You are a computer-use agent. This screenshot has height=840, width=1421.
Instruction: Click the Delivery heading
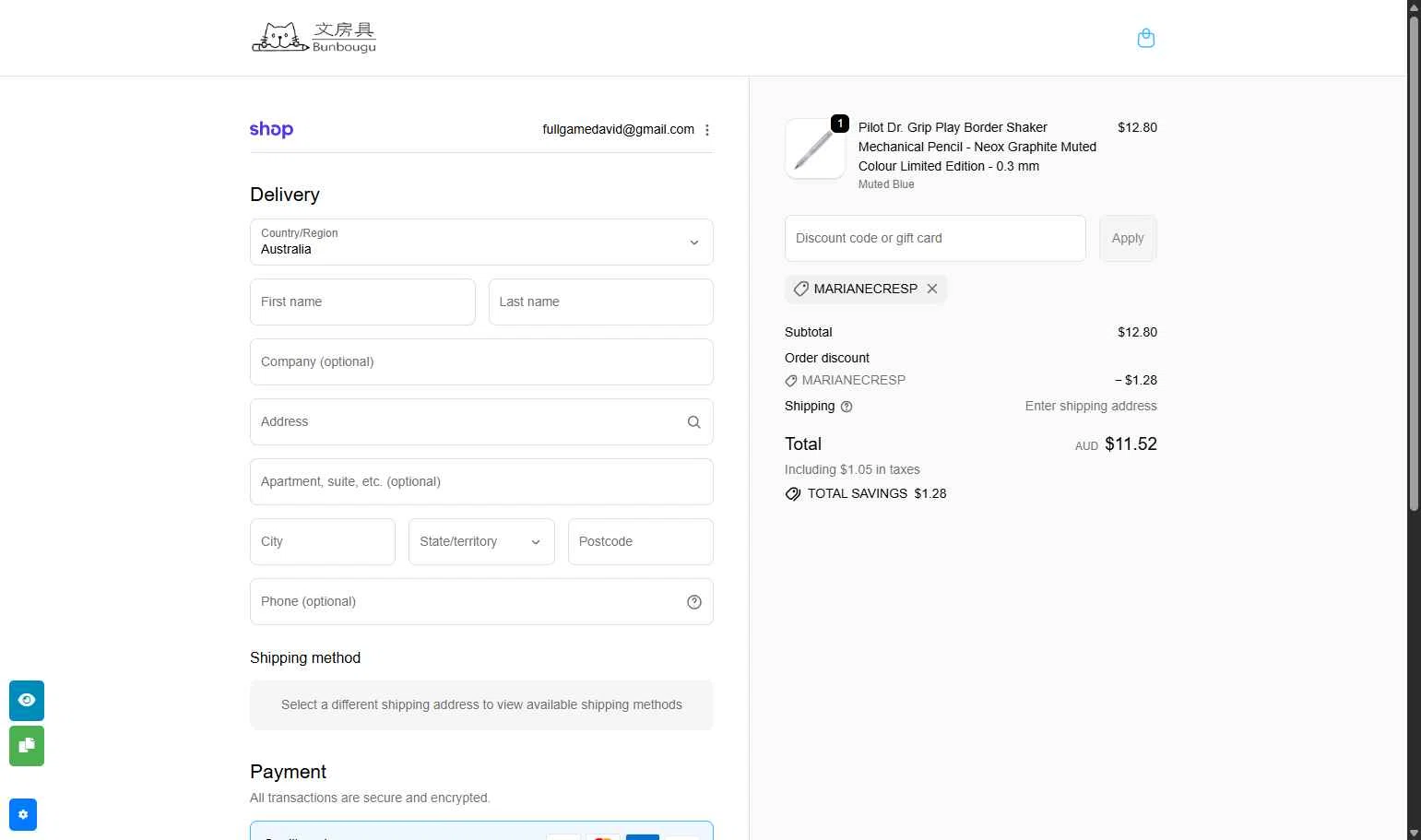click(285, 195)
